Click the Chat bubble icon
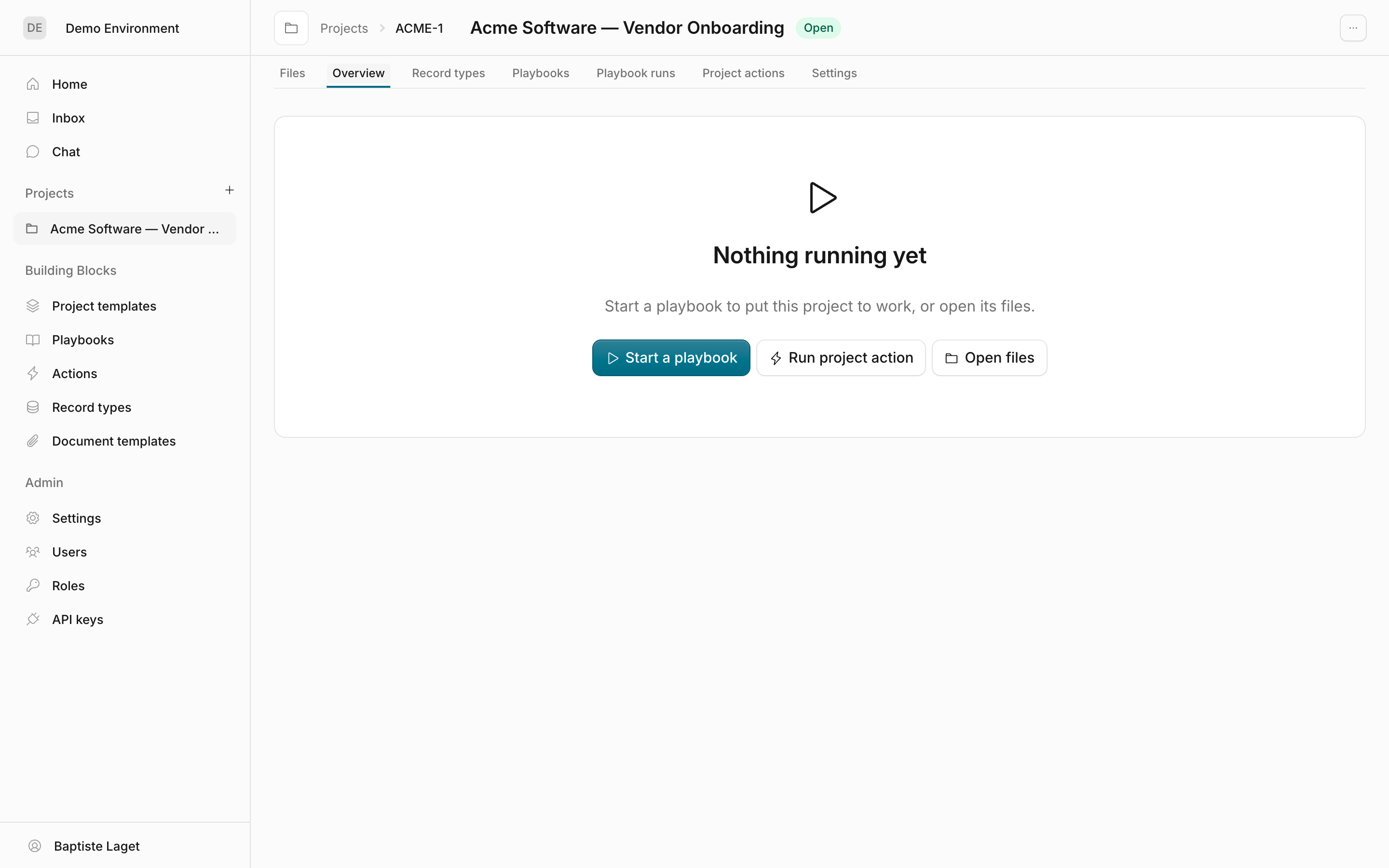The height and width of the screenshot is (868, 1389). point(33,151)
